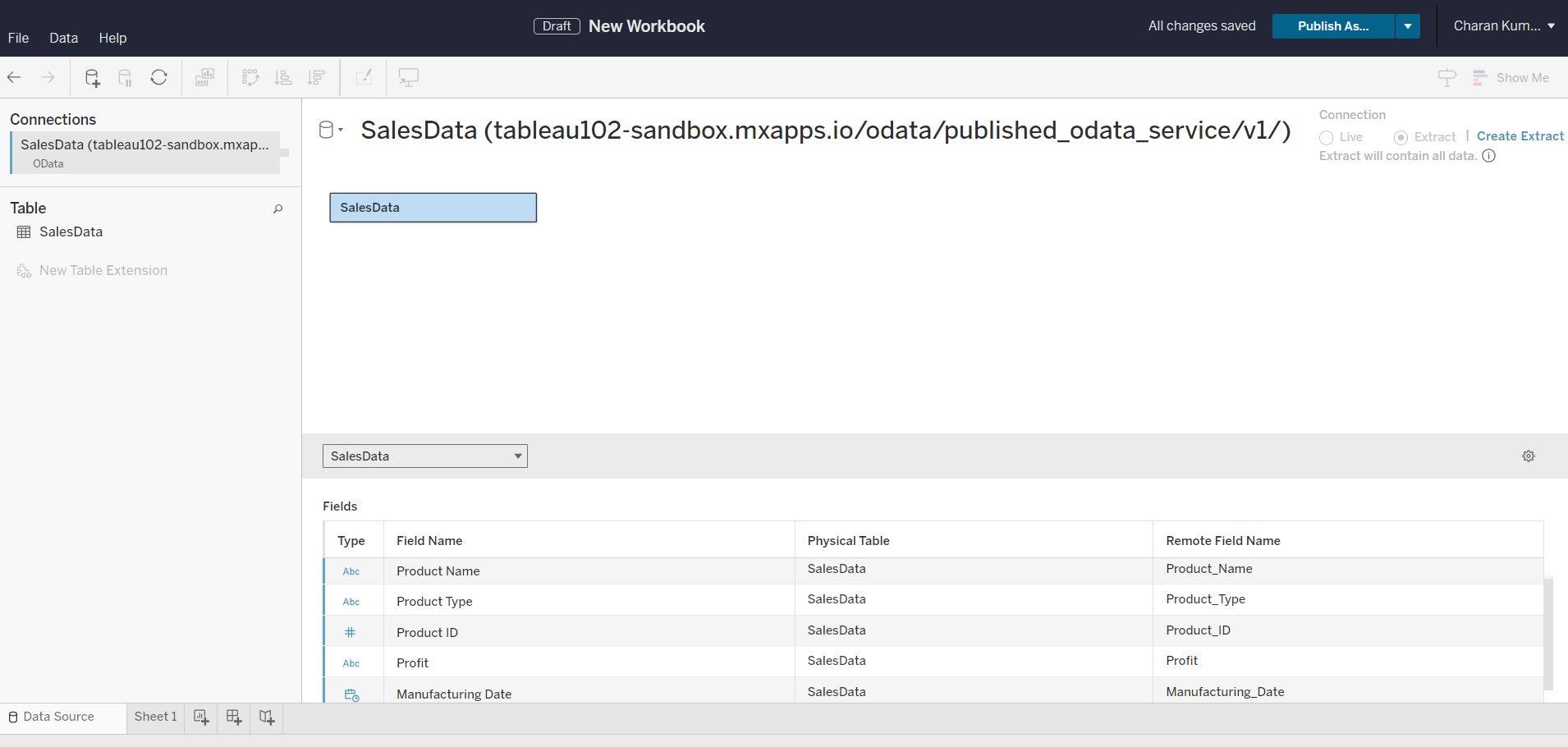Open the New Worksheet icon at bottom
Image resolution: width=1568 pixels, height=747 pixels.
click(200, 717)
